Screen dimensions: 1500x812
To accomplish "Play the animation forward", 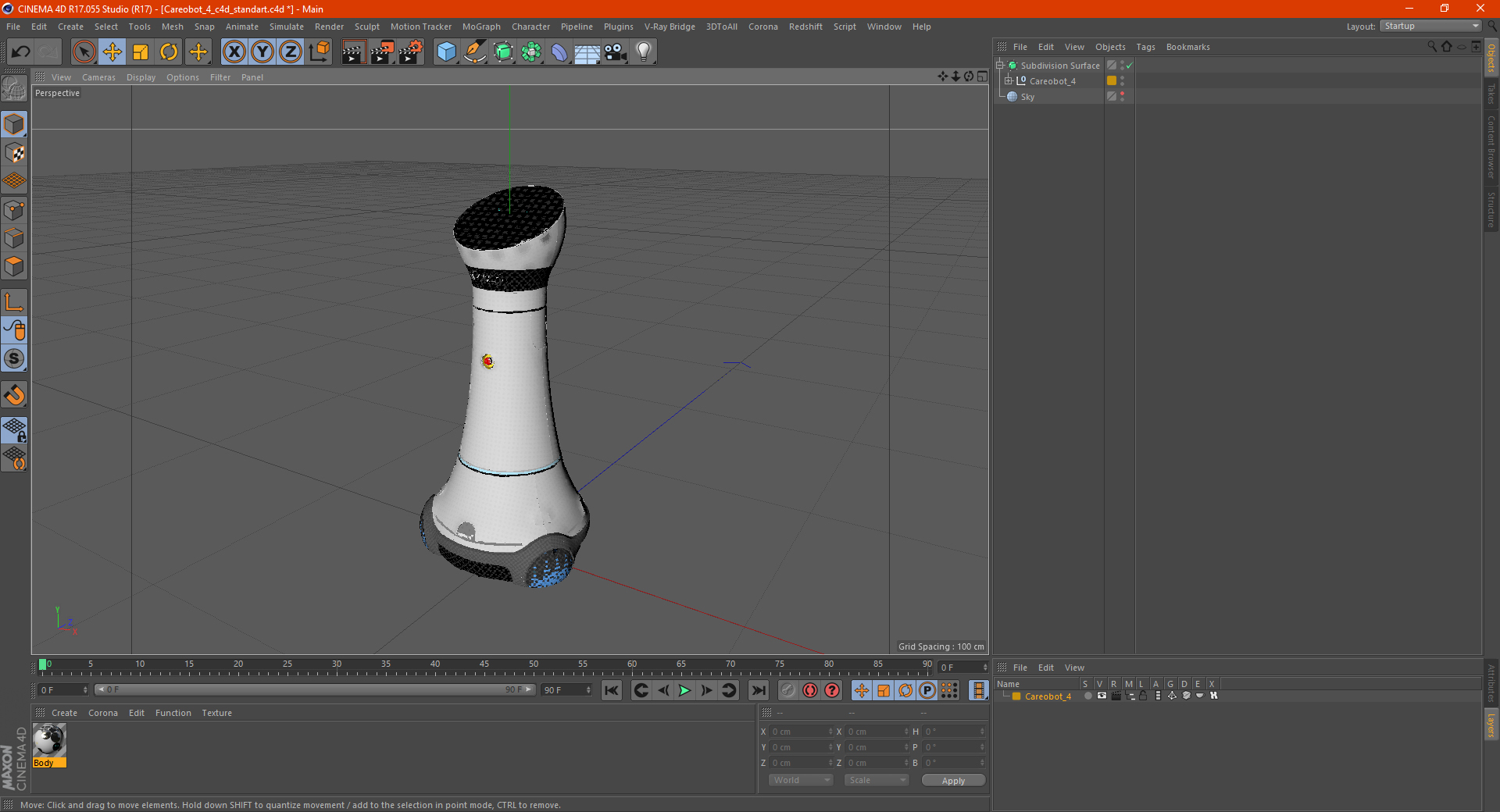I will point(684,690).
